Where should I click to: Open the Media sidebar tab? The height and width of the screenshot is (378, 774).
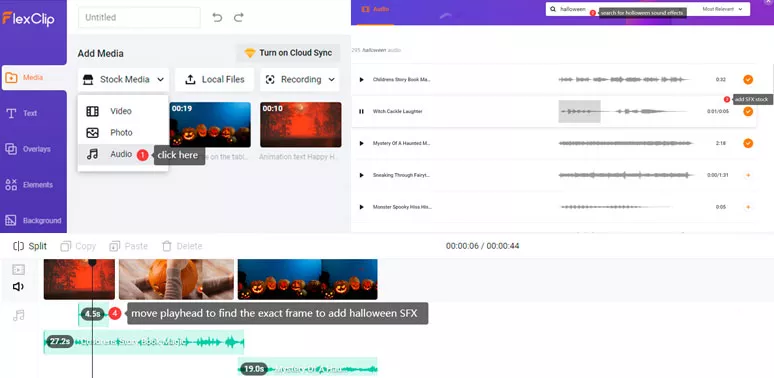click(x=34, y=77)
